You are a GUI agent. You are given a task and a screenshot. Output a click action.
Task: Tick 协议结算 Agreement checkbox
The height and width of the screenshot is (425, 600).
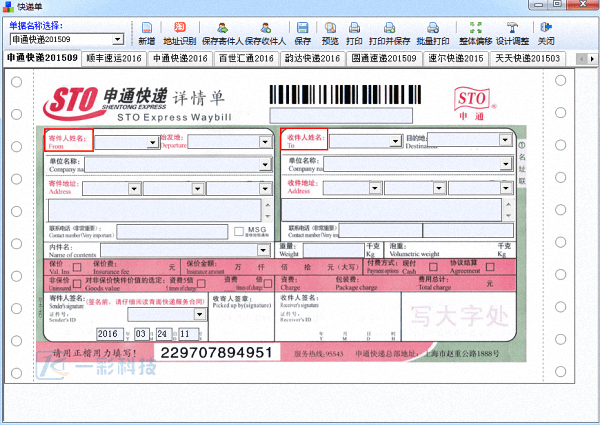click(x=490, y=267)
